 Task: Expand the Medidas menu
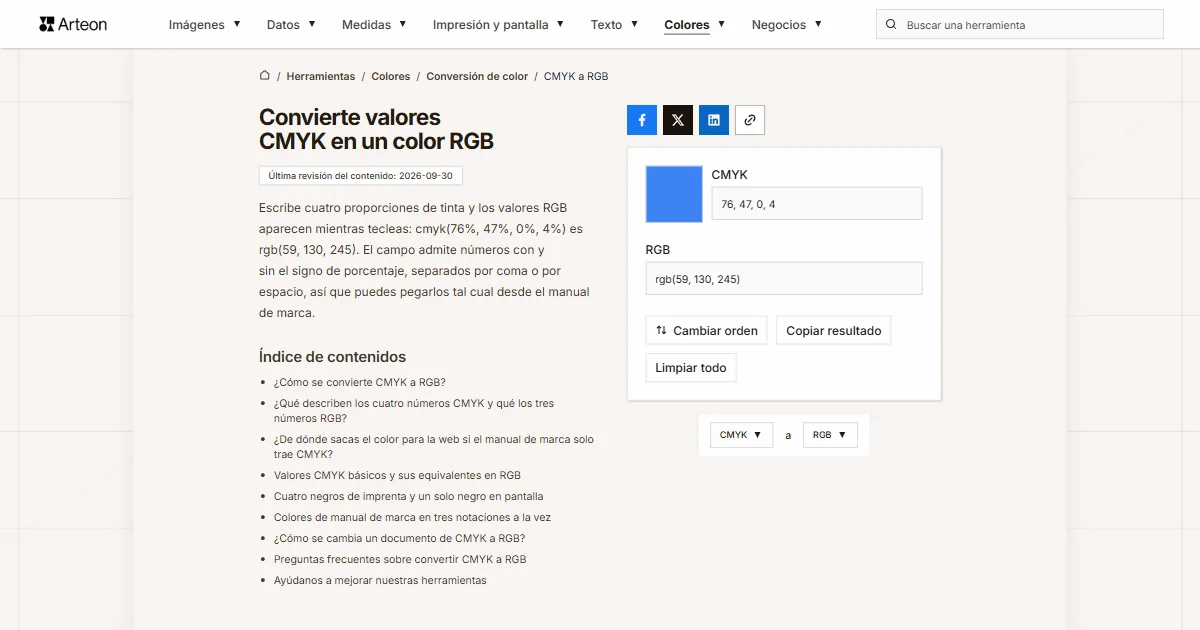pos(374,24)
